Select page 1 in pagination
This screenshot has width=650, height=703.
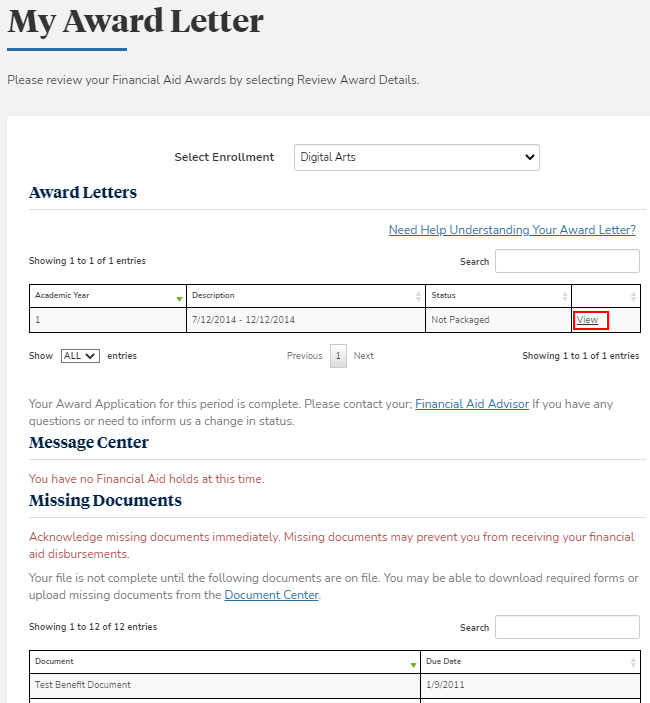pos(338,356)
